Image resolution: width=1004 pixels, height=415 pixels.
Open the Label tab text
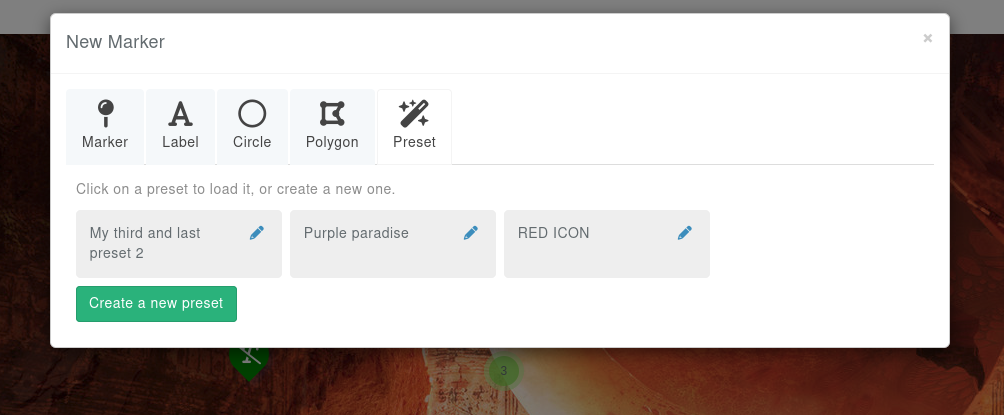click(x=180, y=142)
